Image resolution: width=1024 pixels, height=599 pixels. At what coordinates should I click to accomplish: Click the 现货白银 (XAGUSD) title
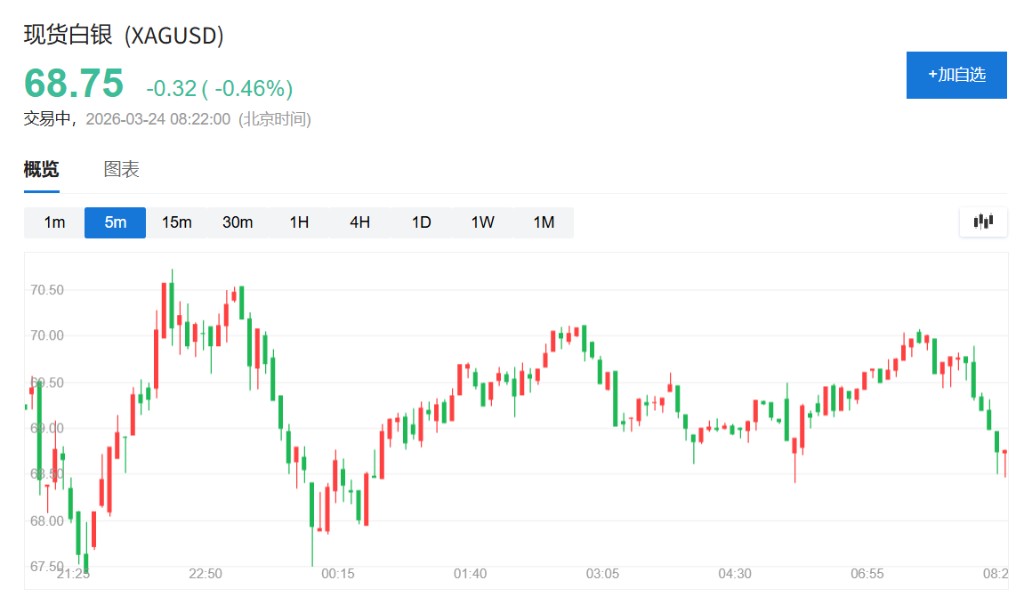point(124,35)
